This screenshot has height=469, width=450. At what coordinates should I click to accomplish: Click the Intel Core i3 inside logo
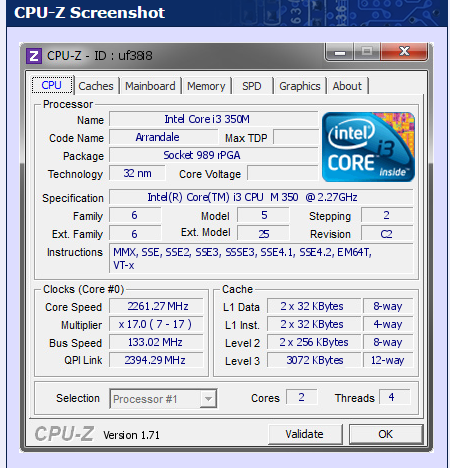(368, 147)
